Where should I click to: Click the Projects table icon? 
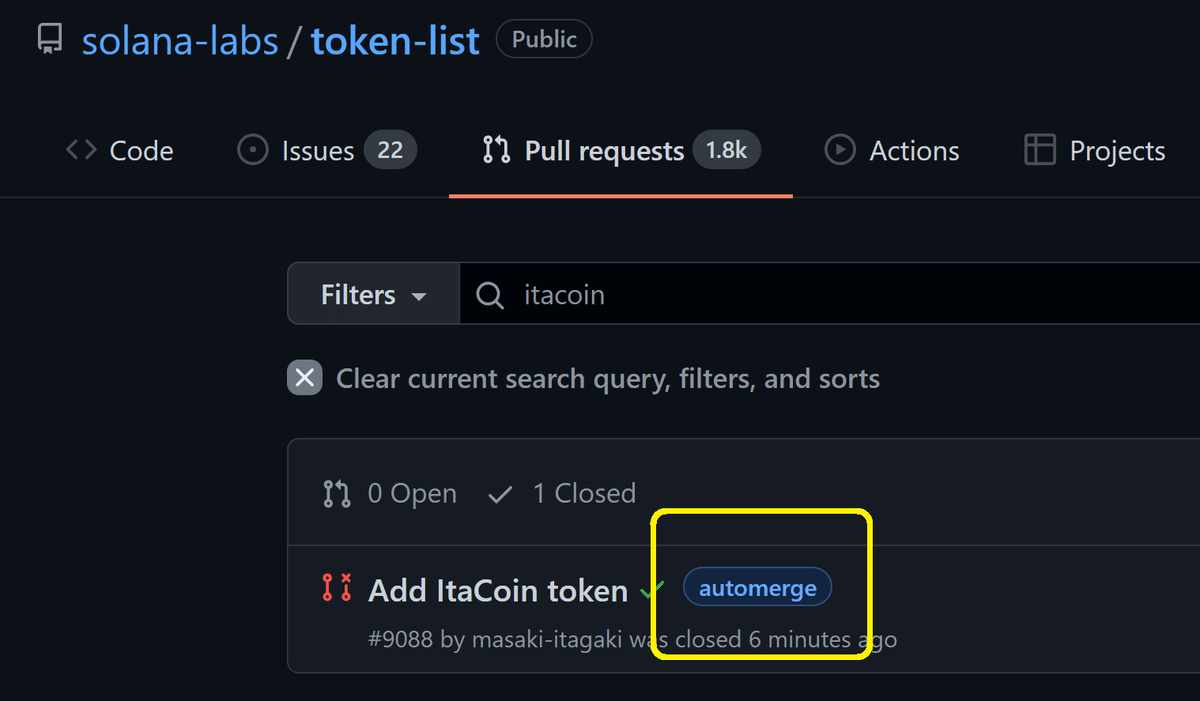tap(1040, 151)
